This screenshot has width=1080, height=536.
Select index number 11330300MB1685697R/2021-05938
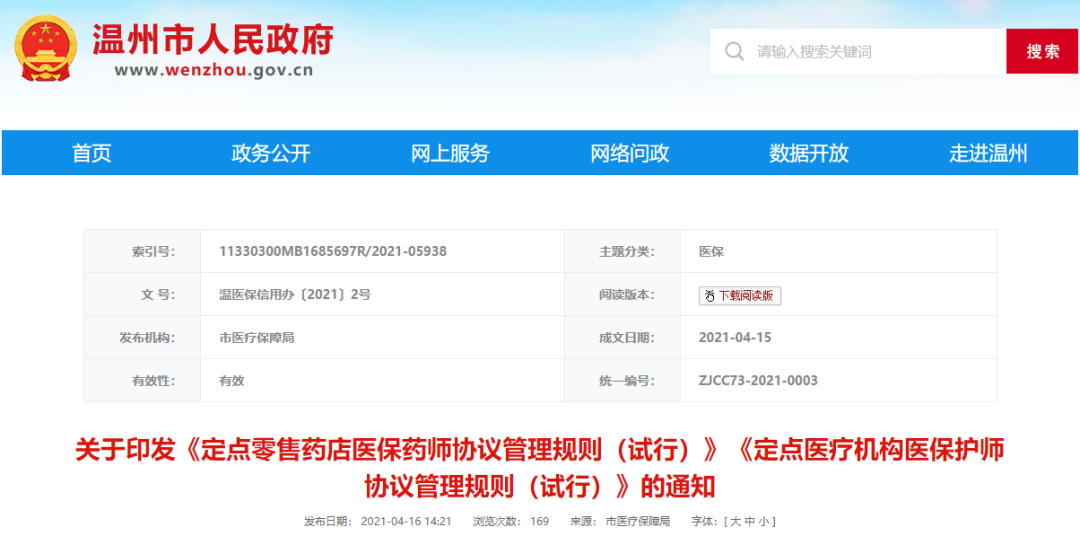click(x=333, y=251)
